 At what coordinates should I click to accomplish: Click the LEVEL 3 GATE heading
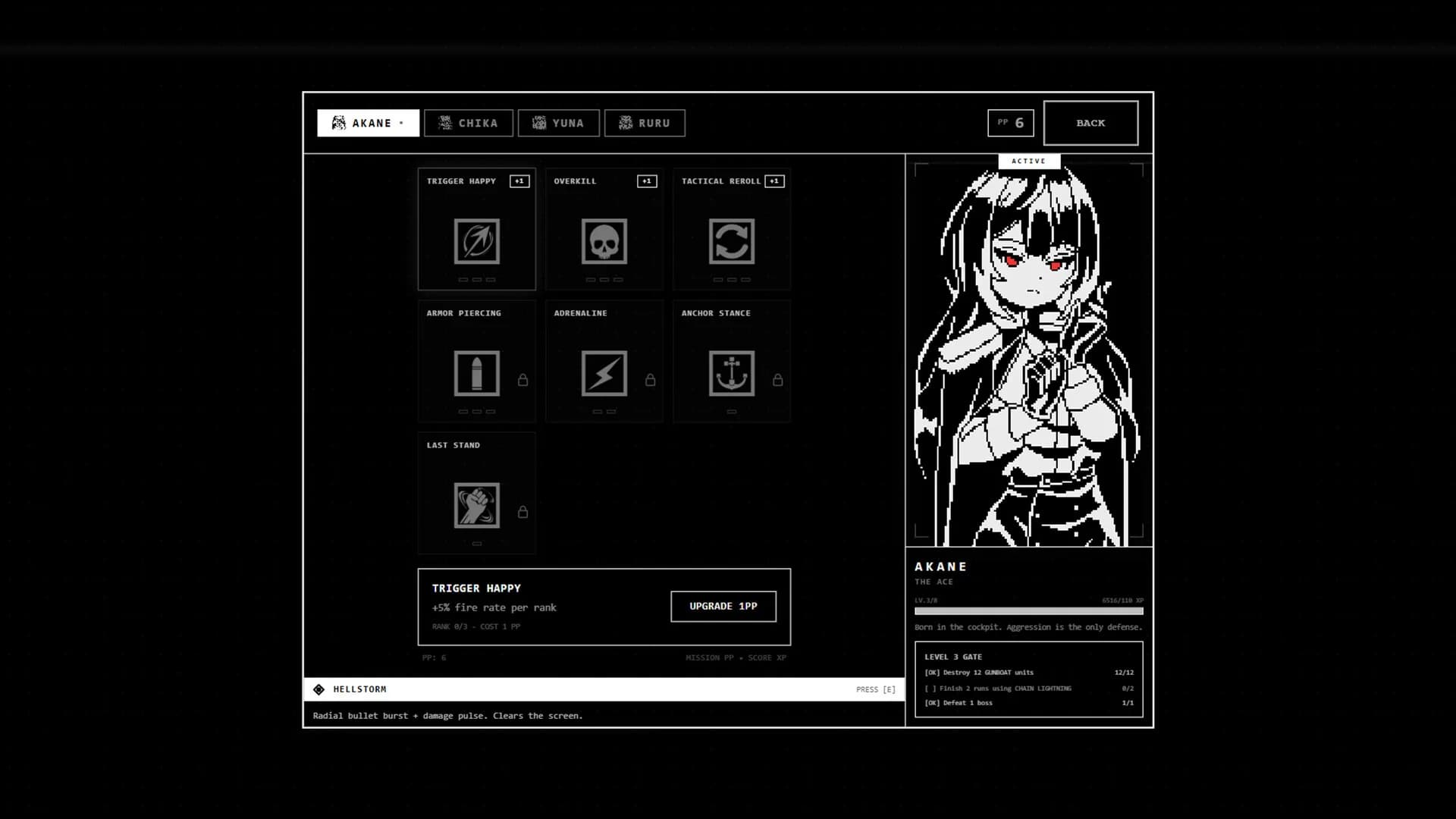click(x=953, y=657)
